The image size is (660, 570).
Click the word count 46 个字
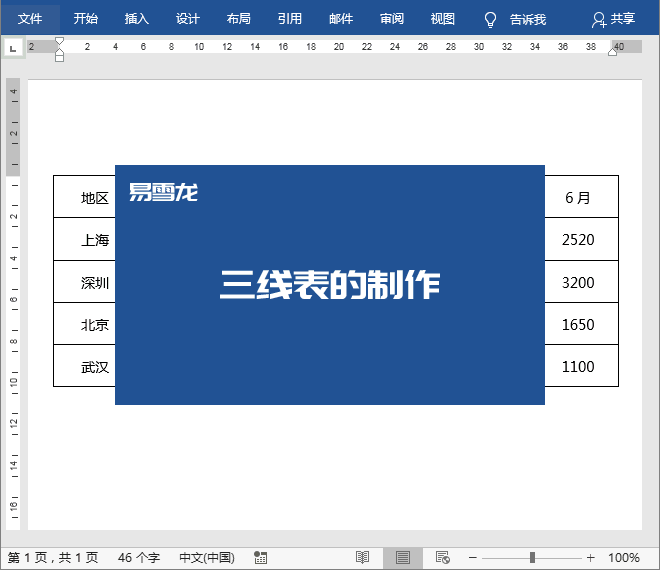pos(139,558)
